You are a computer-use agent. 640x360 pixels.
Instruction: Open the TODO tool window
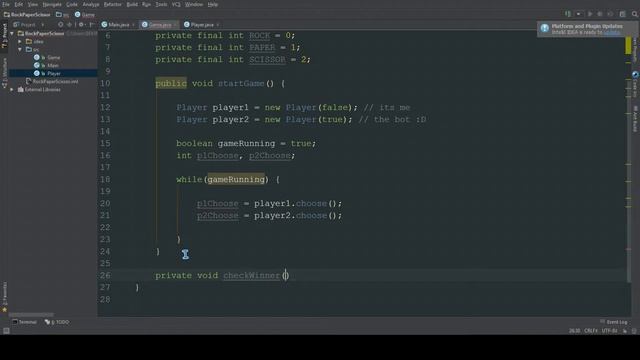click(57, 322)
